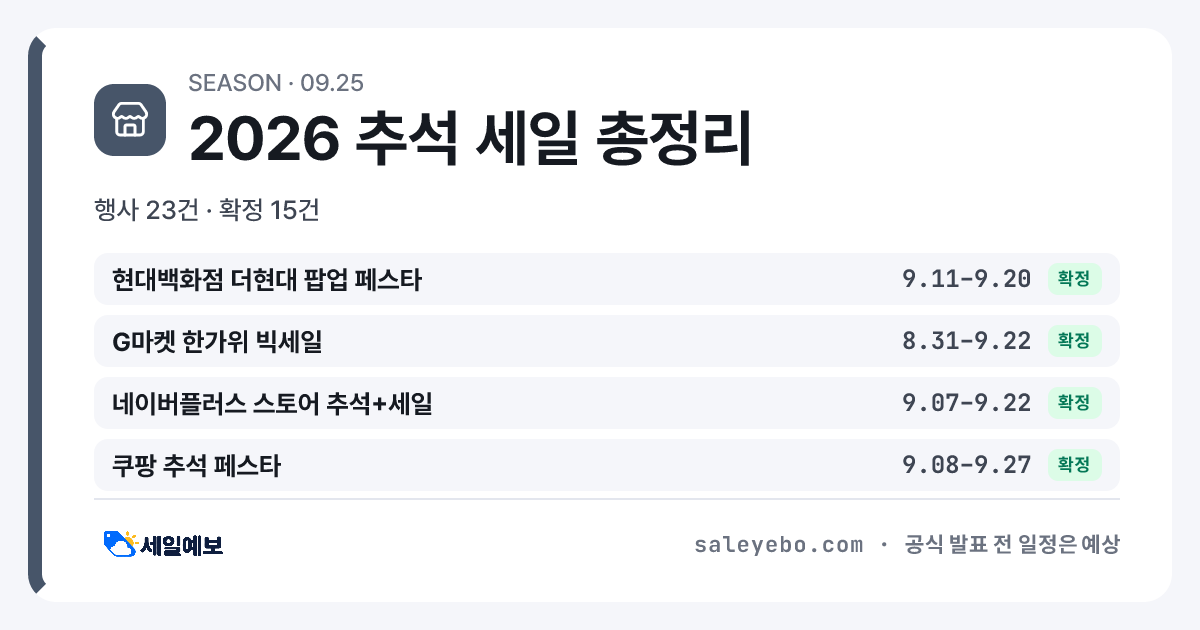The height and width of the screenshot is (630, 1200).
Task: Click the 확정 badge on G마켓 row
Action: pos(1074,341)
